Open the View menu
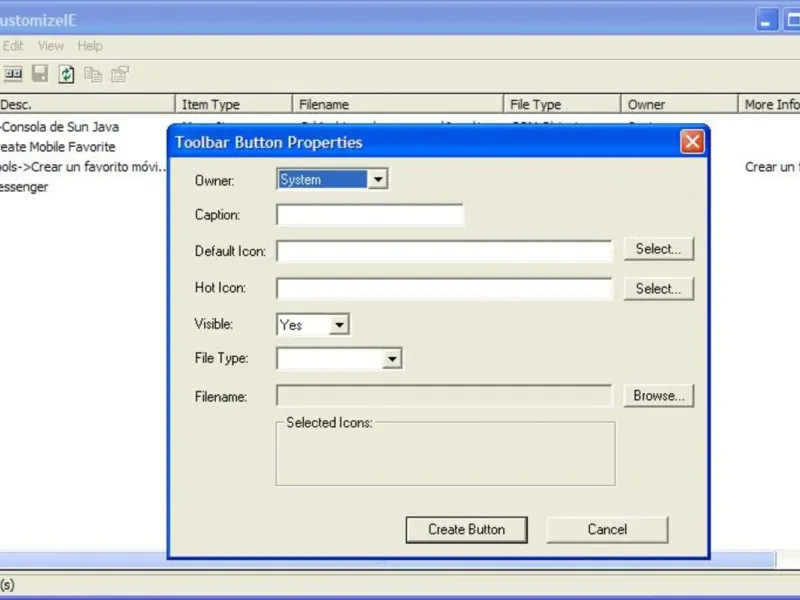Viewport: 800px width, 600px height. (x=51, y=46)
